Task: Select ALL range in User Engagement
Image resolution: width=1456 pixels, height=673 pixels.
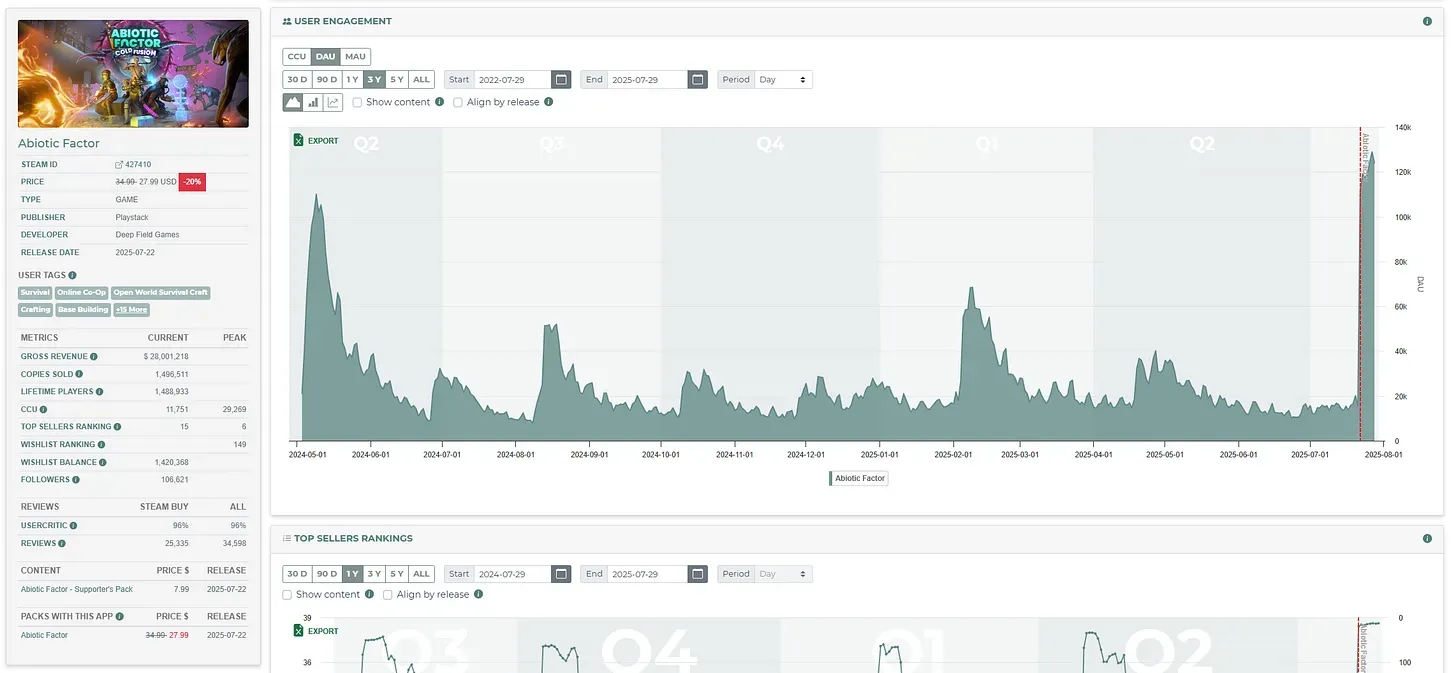Action: 421,79
